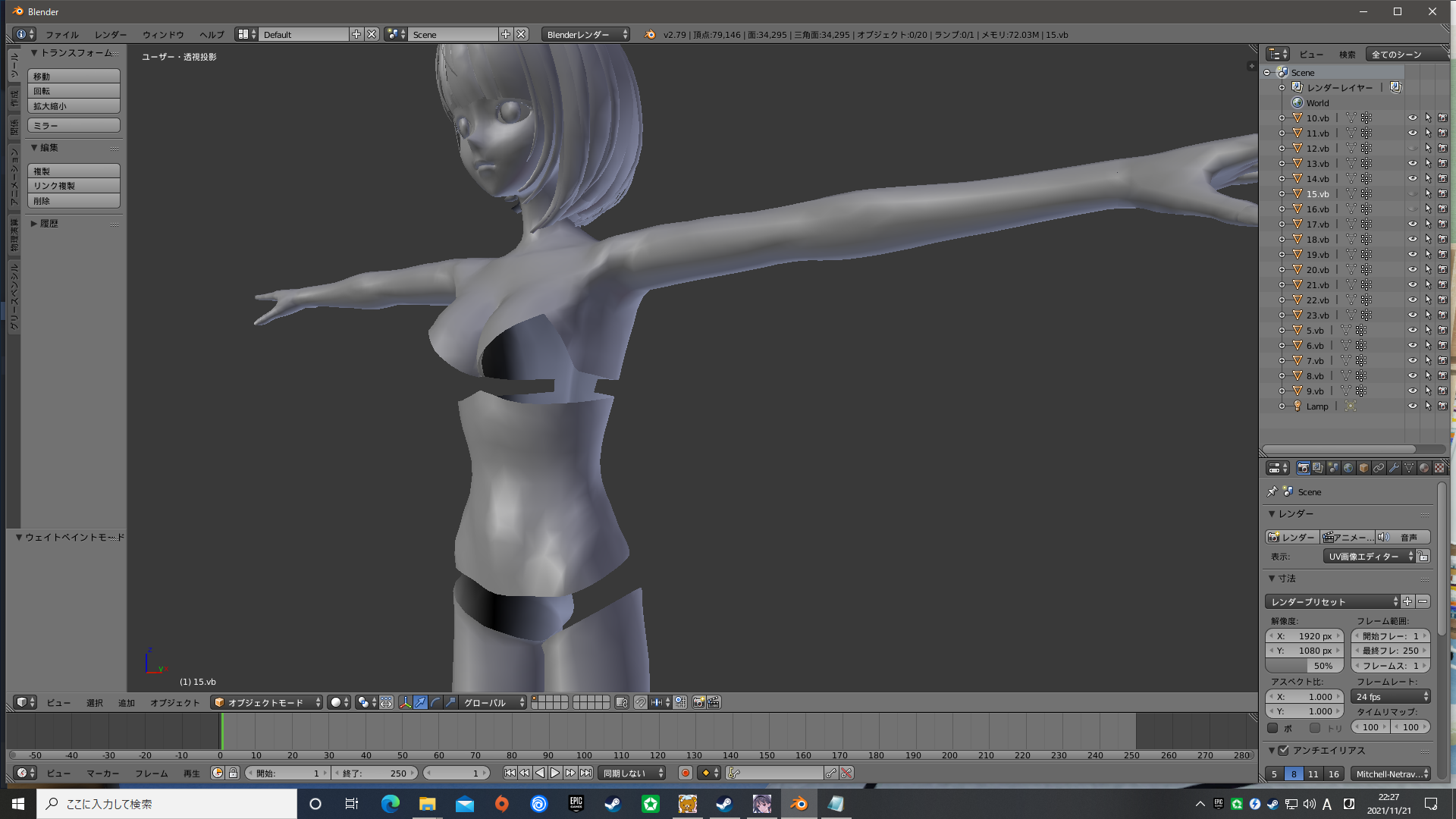Open the Render properties tab icon
Viewport: 1456px width, 819px height.
(1303, 468)
